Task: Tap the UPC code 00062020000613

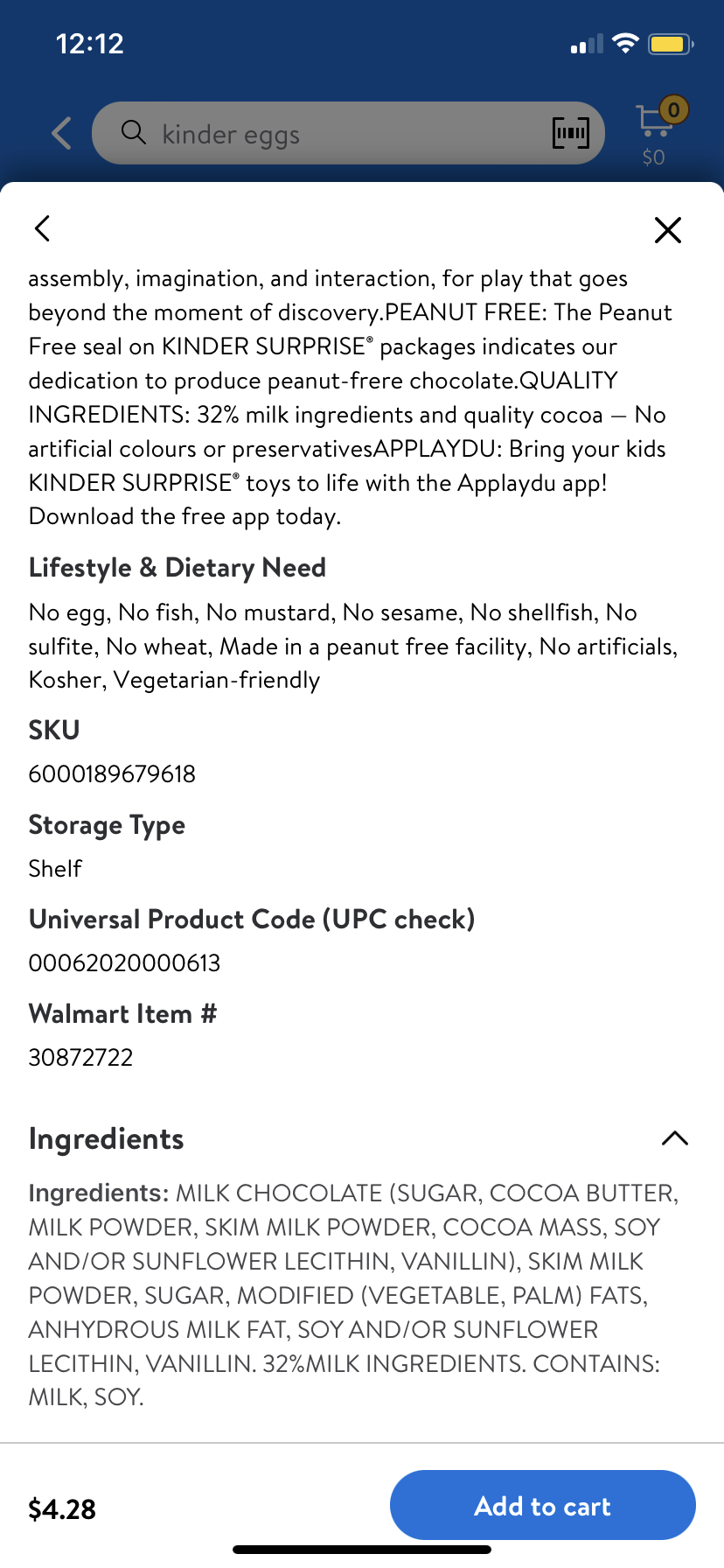Action: click(125, 962)
